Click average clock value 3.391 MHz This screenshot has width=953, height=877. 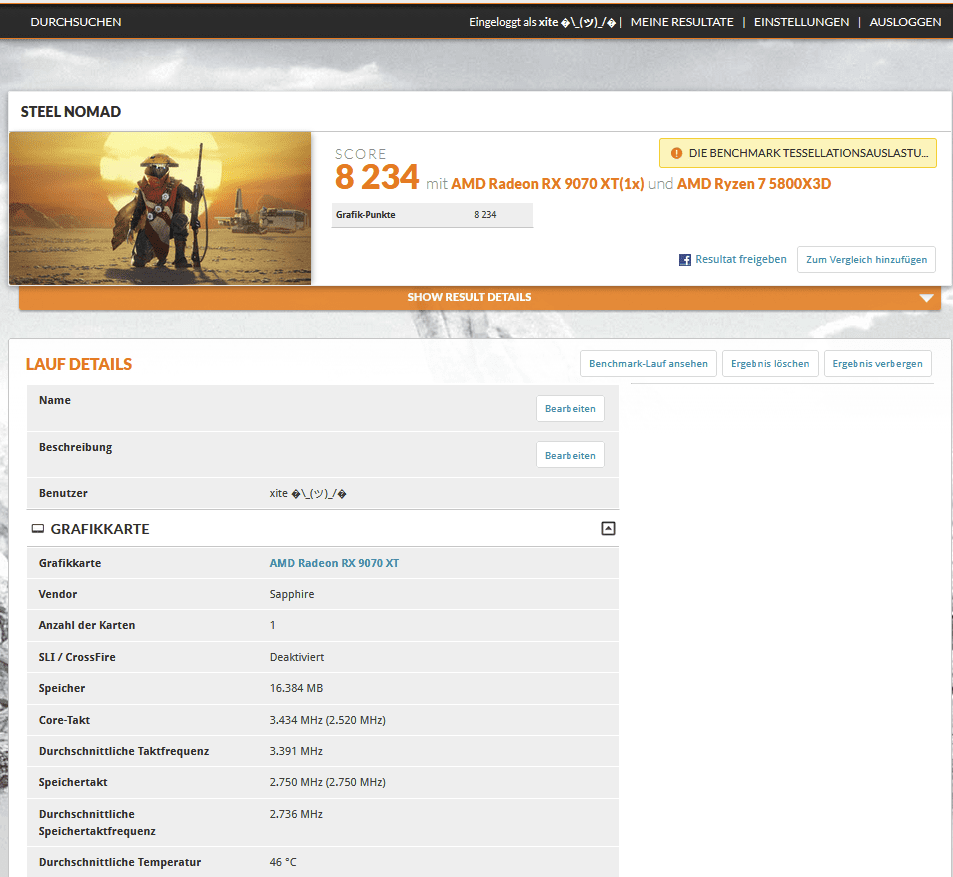pyautogui.click(x=296, y=751)
